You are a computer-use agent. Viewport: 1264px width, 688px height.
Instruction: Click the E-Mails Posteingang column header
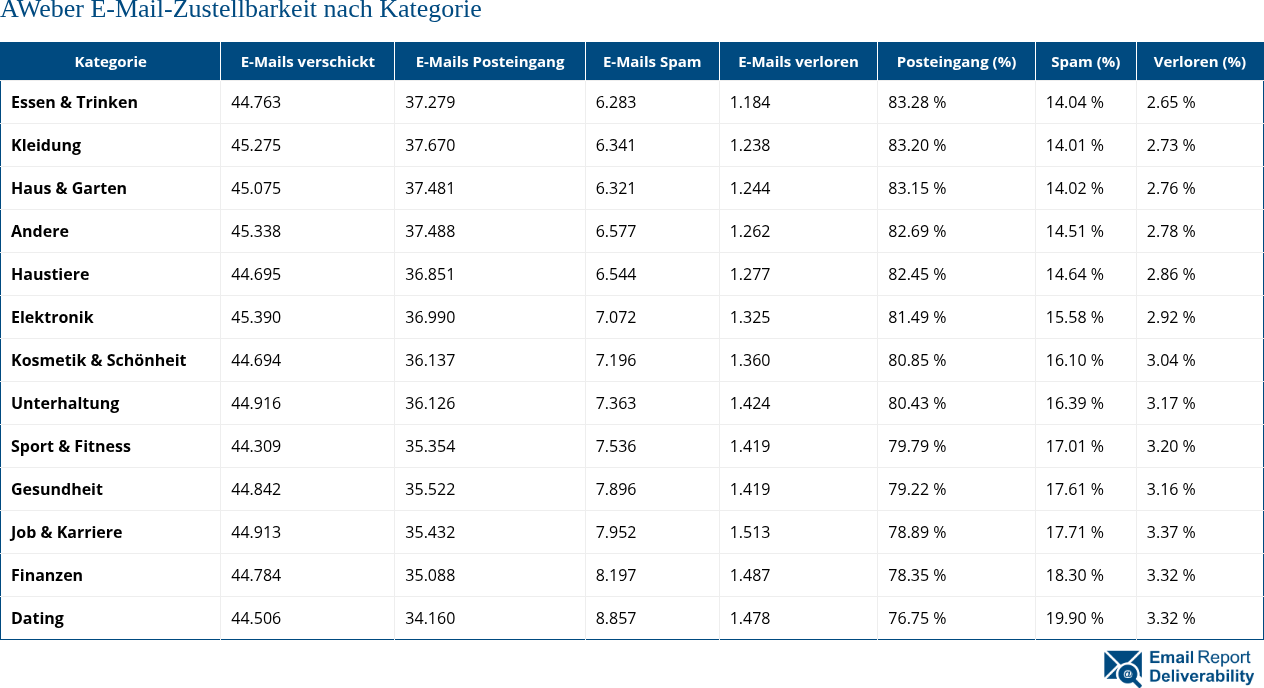[x=490, y=62]
